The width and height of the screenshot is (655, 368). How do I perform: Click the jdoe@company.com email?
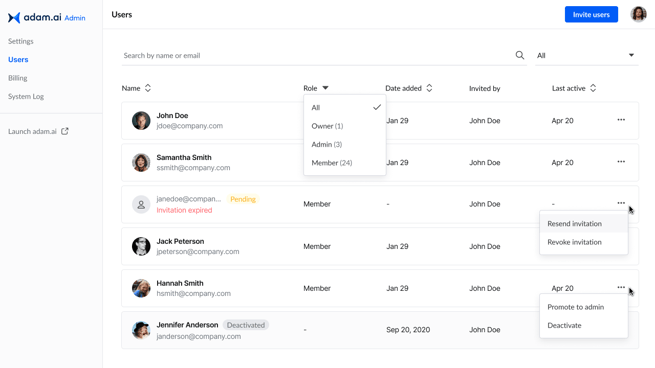click(190, 126)
